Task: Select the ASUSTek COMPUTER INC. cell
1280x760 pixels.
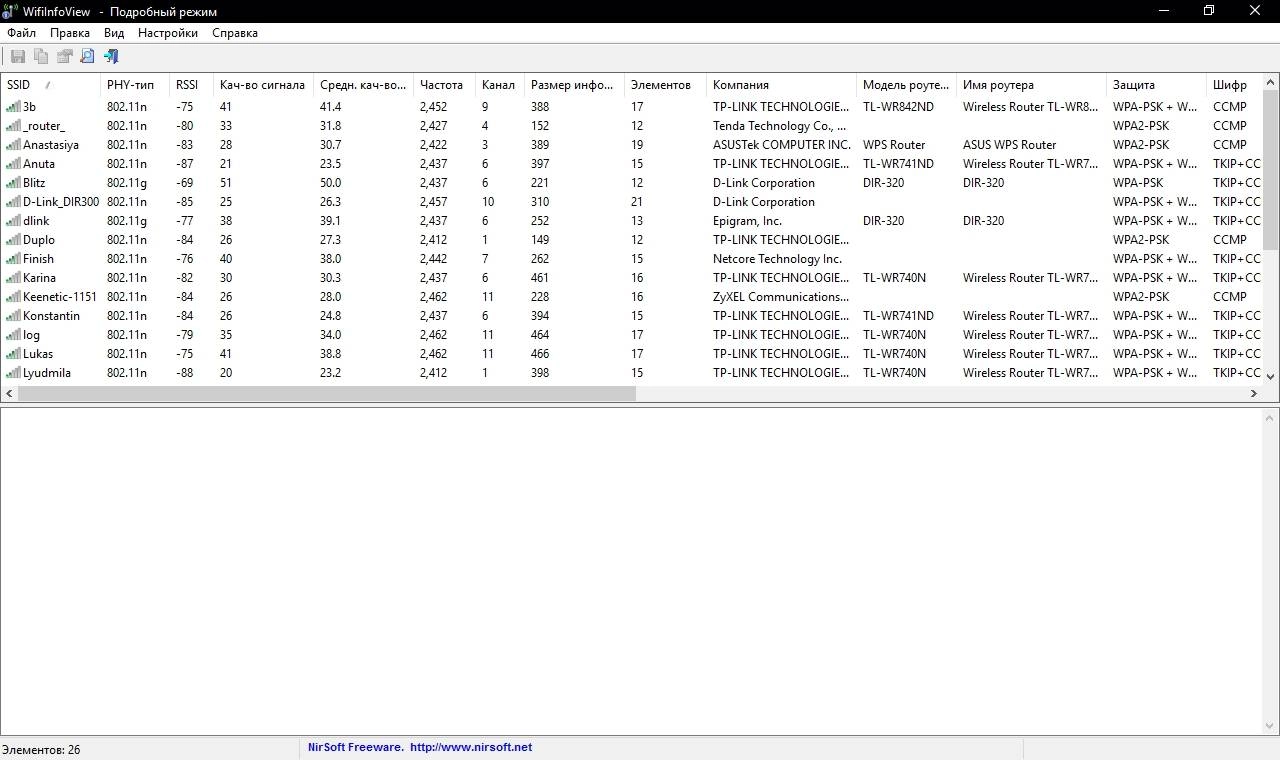Action: [x=781, y=145]
